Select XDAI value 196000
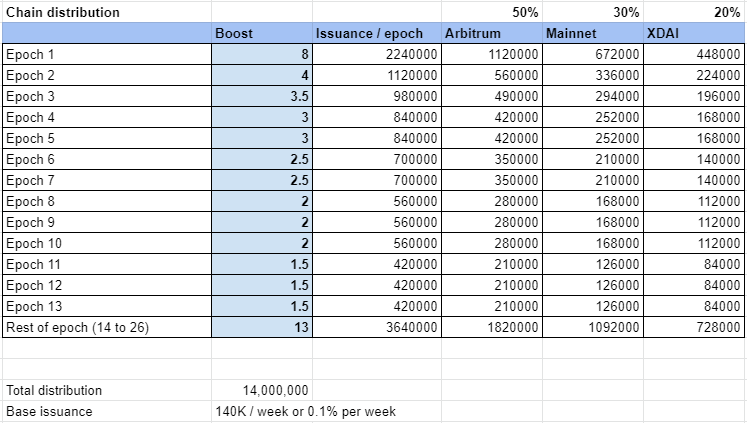Image resolution: width=747 pixels, height=423 pixels. pyautogui.click(x=694, y=96)
